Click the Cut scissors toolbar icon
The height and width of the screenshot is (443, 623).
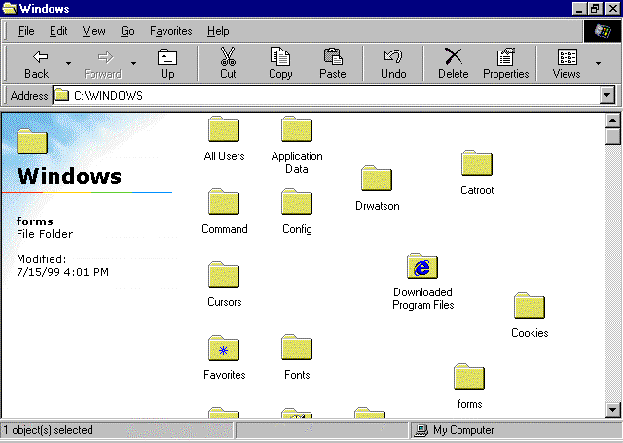coord(228,63)
